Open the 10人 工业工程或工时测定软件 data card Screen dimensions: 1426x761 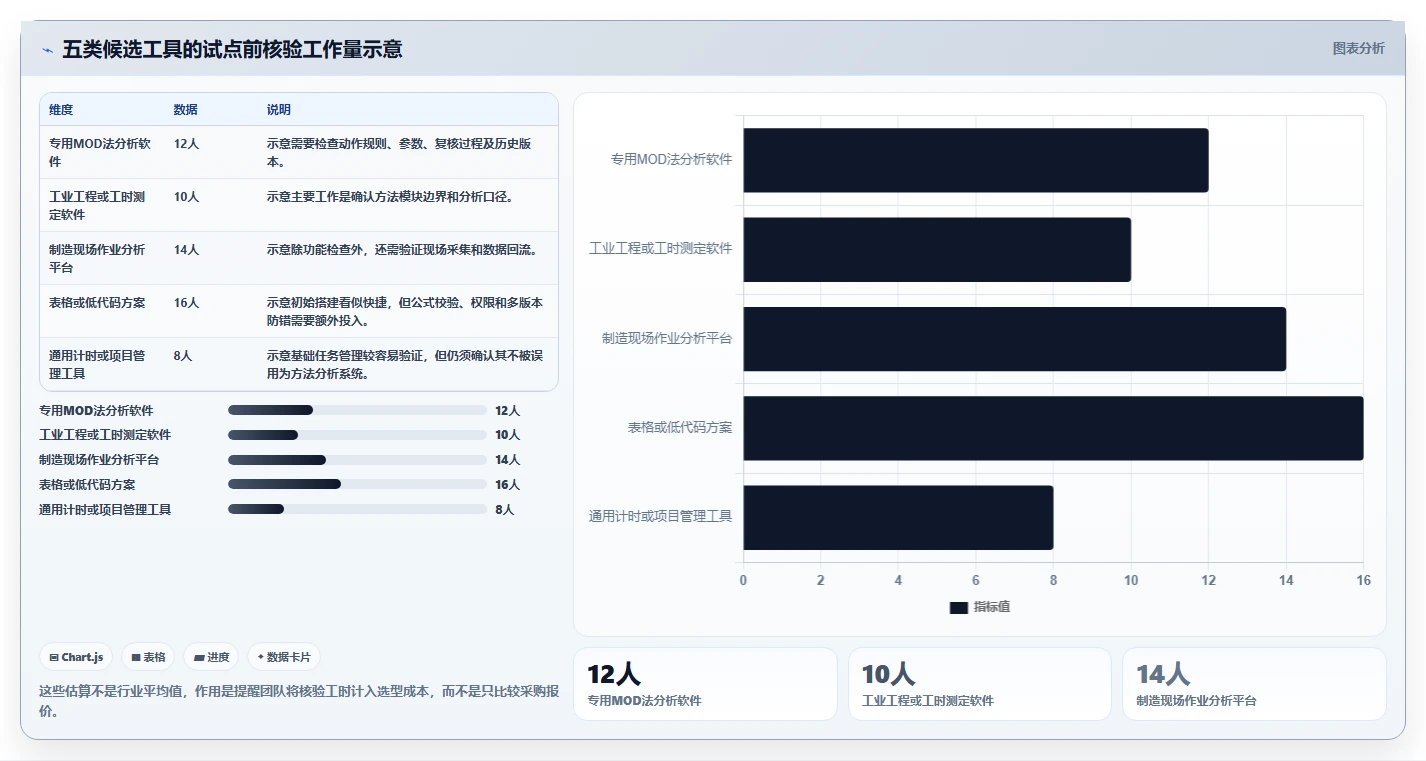[x=979, y=684]
